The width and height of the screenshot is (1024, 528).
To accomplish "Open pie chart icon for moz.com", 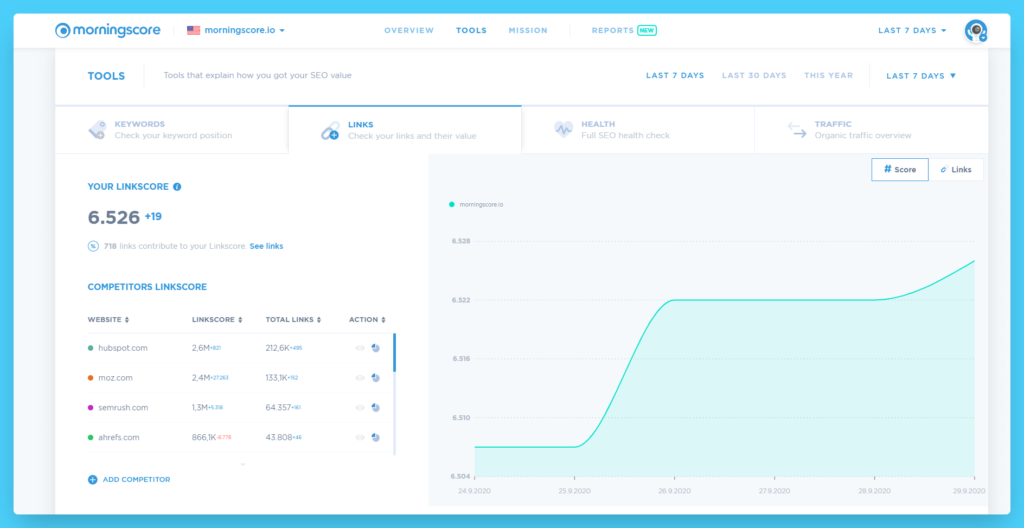I will tap(376, 378).
